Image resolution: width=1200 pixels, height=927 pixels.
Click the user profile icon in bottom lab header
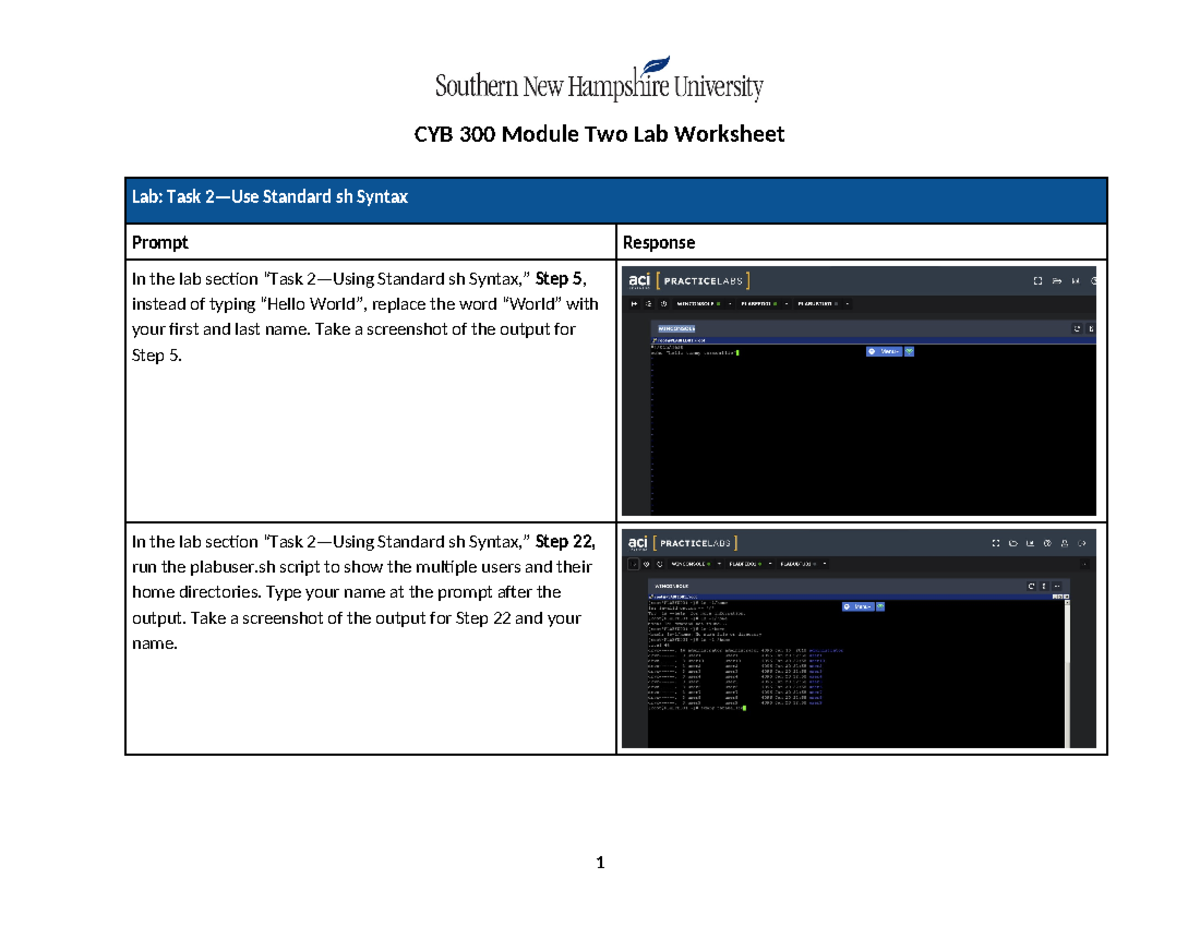pos(1064,544)
